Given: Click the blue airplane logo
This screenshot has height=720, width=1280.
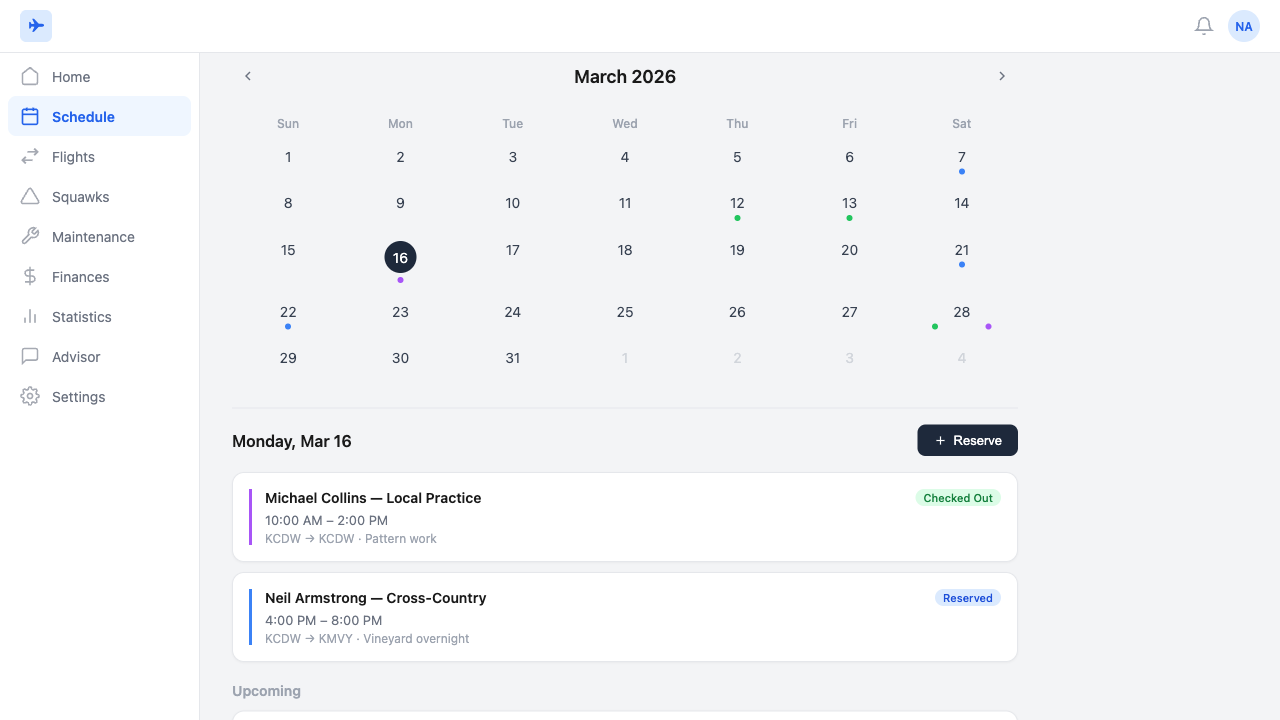Looking at the screenshot, I should pyautogui.click(x=36, y=25).
